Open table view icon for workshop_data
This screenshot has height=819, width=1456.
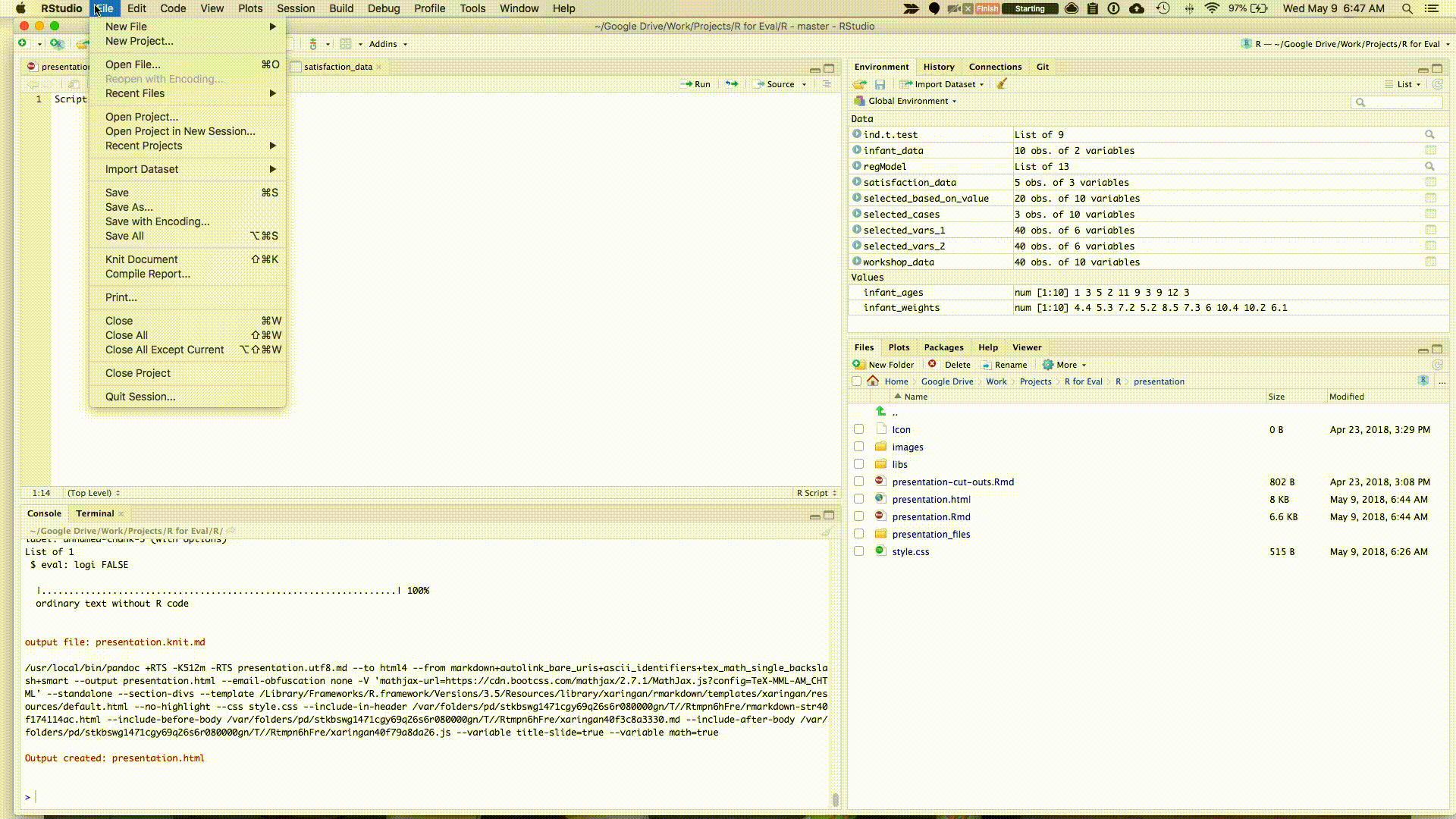1430,262
